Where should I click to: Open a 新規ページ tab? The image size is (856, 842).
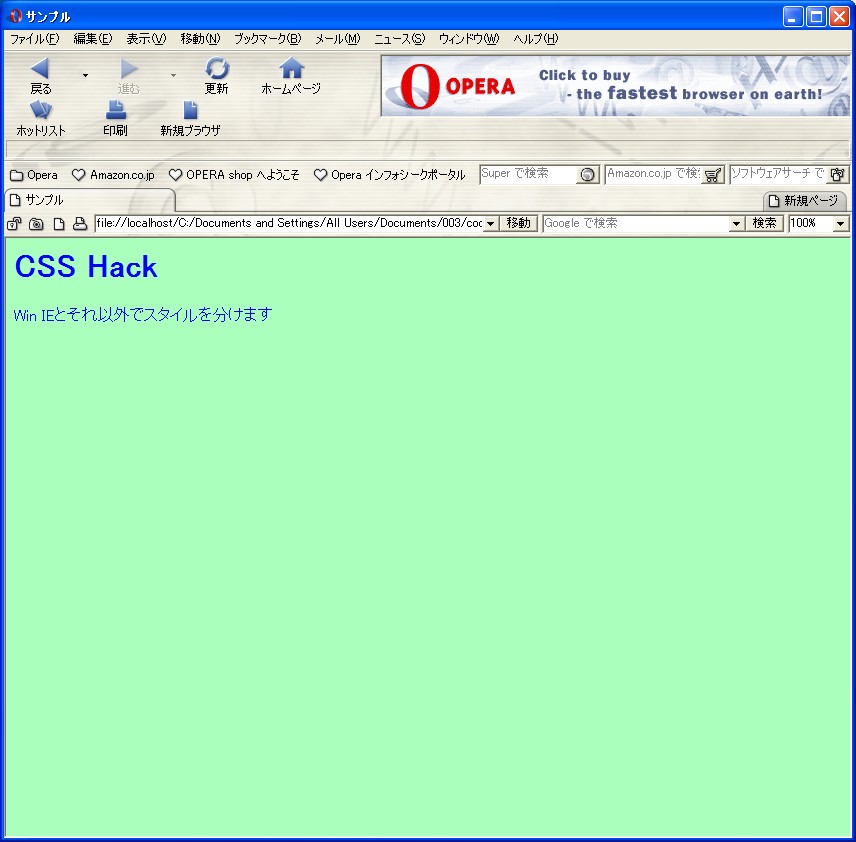(x=804, y=201)
